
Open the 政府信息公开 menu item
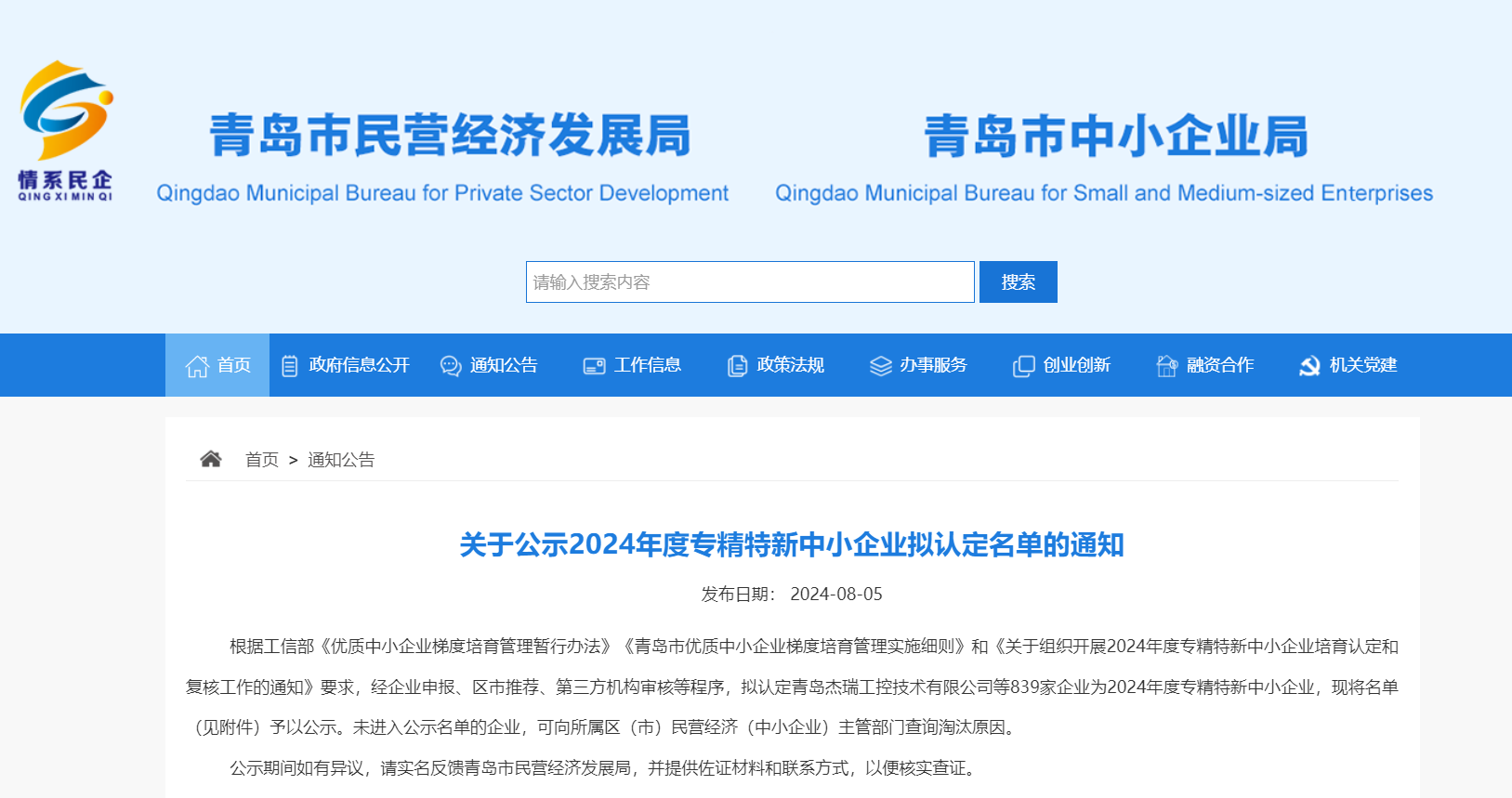[359, 365]
